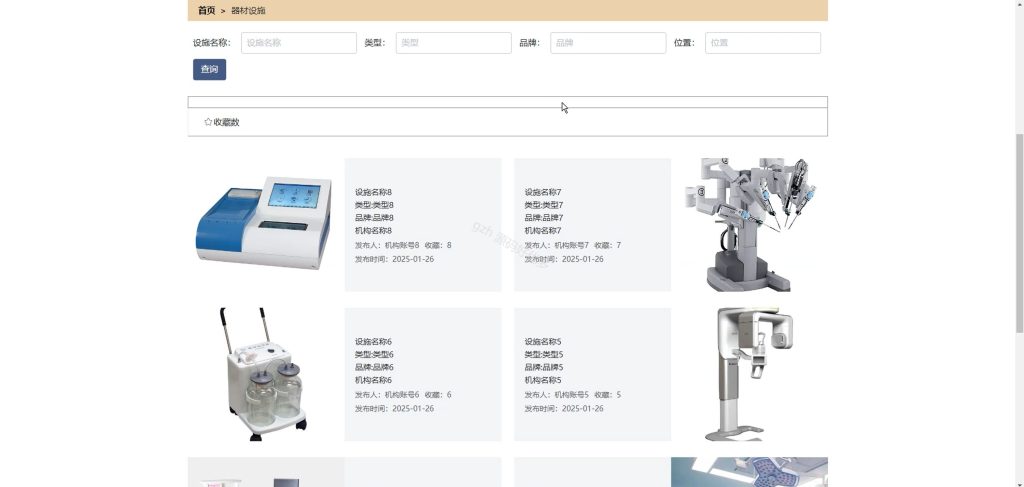Open the operating room light image

click(749, 472)
